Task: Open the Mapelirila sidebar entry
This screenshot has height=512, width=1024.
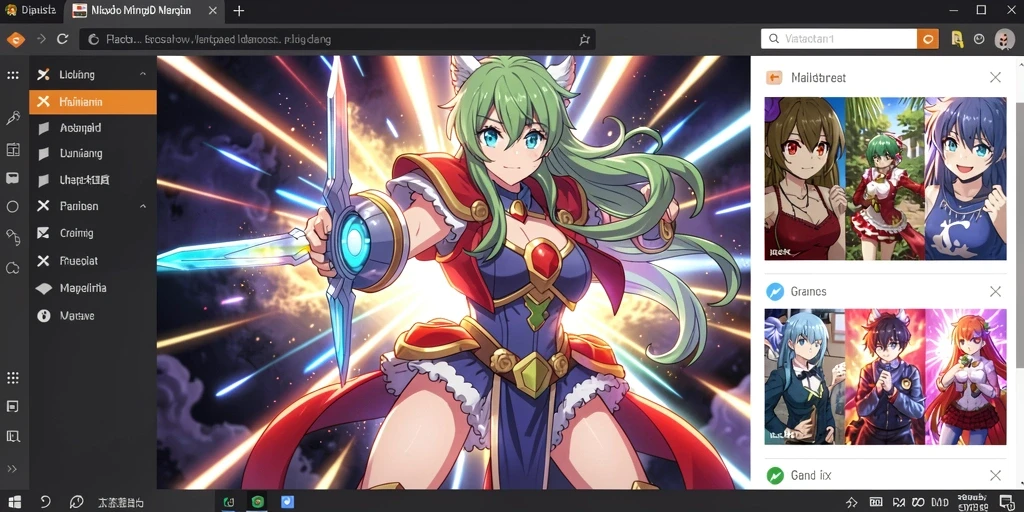Action: point(93,288)
